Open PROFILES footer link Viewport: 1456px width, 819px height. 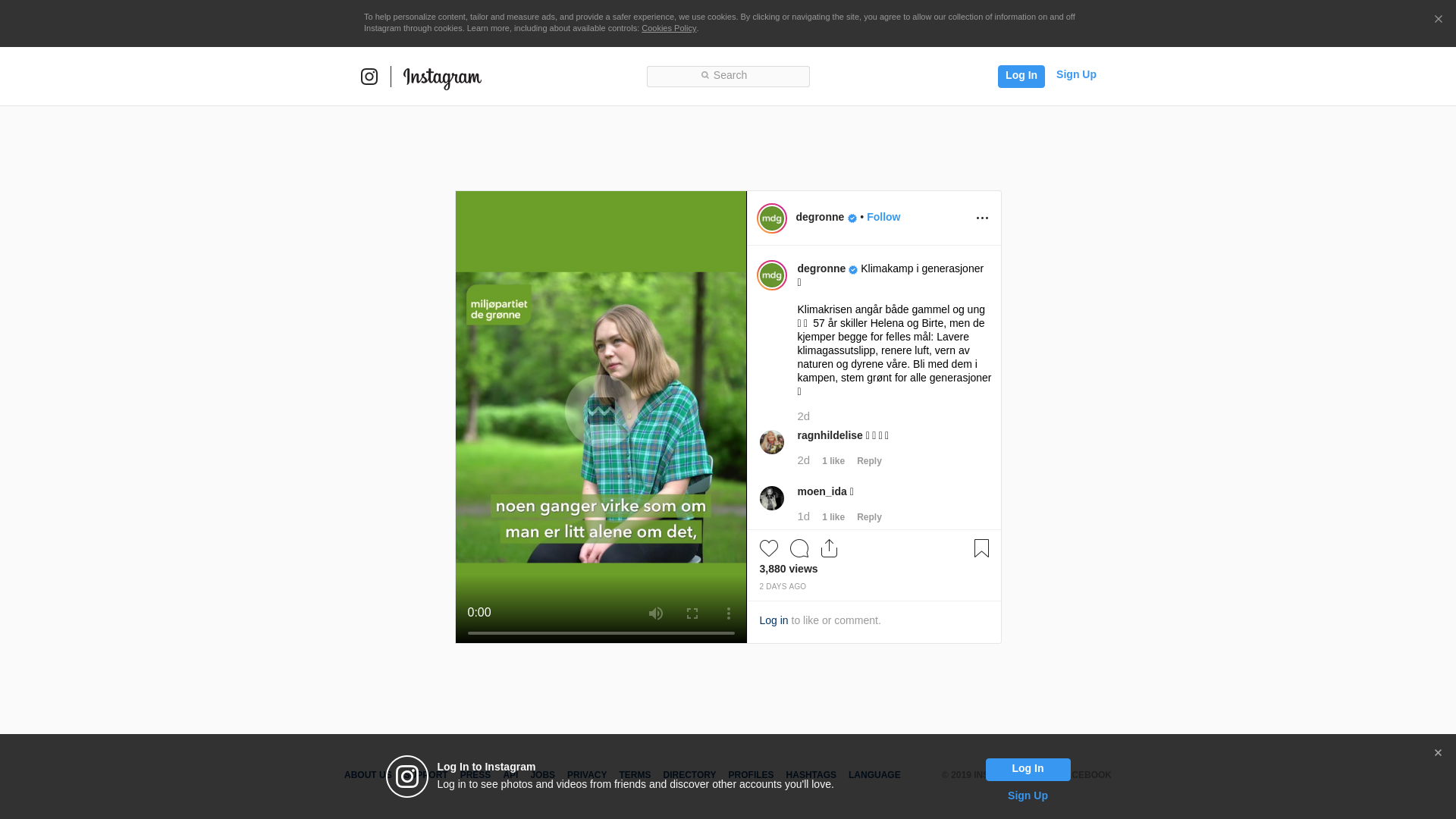click(x=751, y=775)
